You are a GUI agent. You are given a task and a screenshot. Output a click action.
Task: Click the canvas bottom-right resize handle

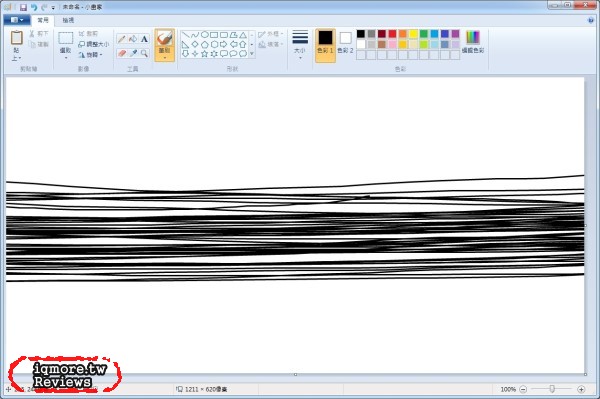click(585, 374)
